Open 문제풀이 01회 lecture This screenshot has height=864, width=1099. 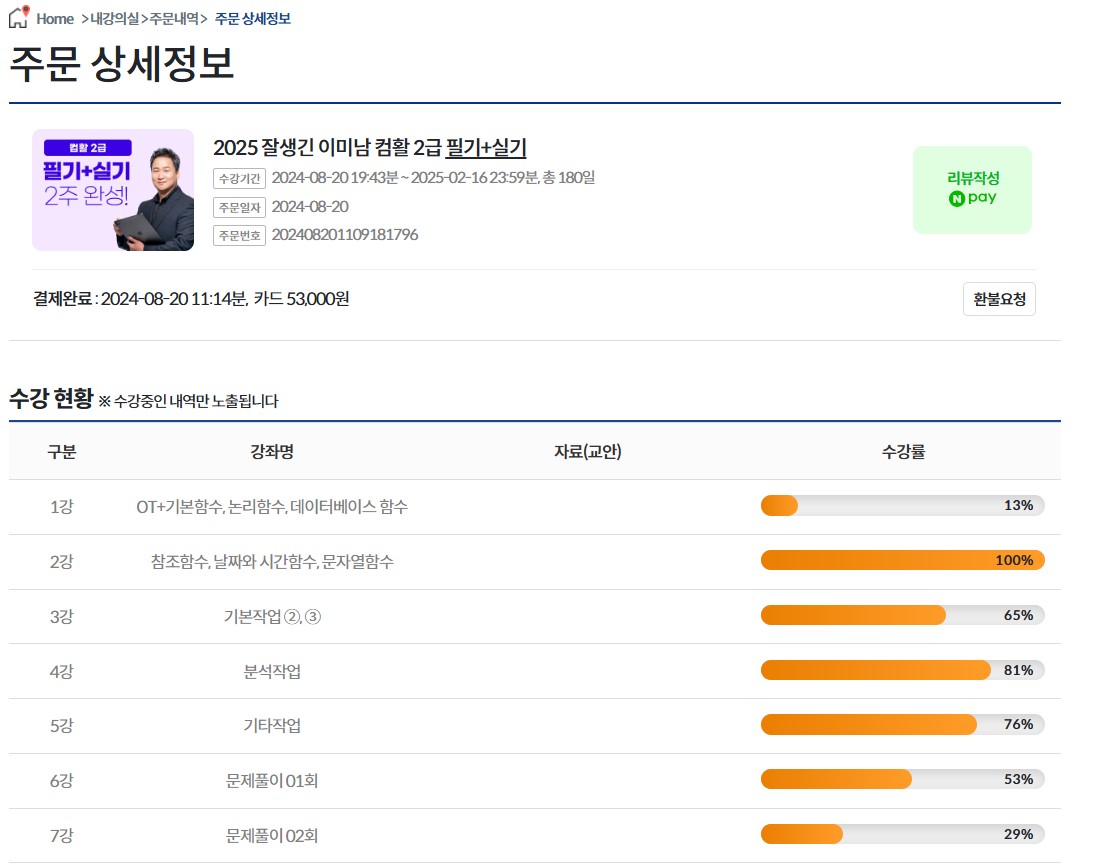pos(272,781)
